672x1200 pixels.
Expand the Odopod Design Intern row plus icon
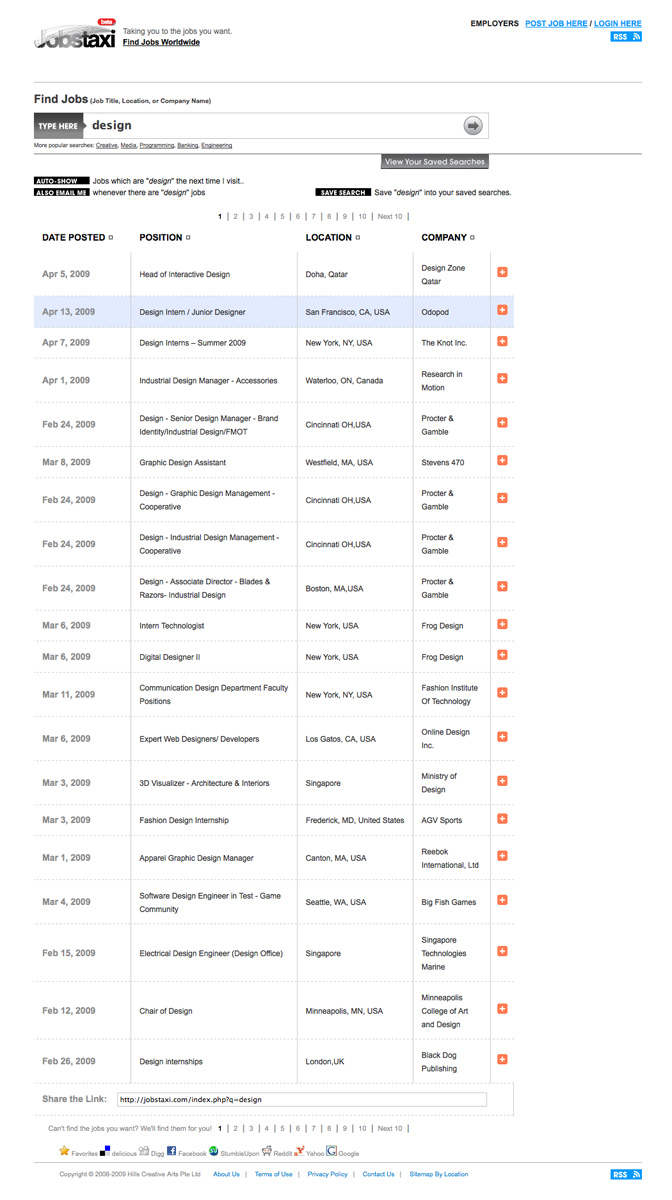502,310
